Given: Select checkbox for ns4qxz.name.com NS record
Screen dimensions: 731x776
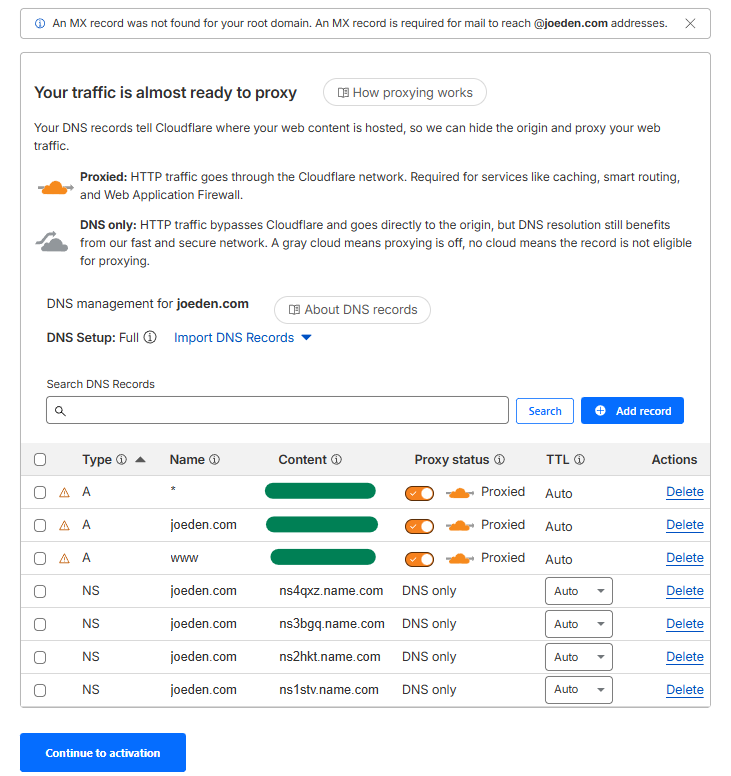Looking at the screenshot, I should [x=40, y=591].
